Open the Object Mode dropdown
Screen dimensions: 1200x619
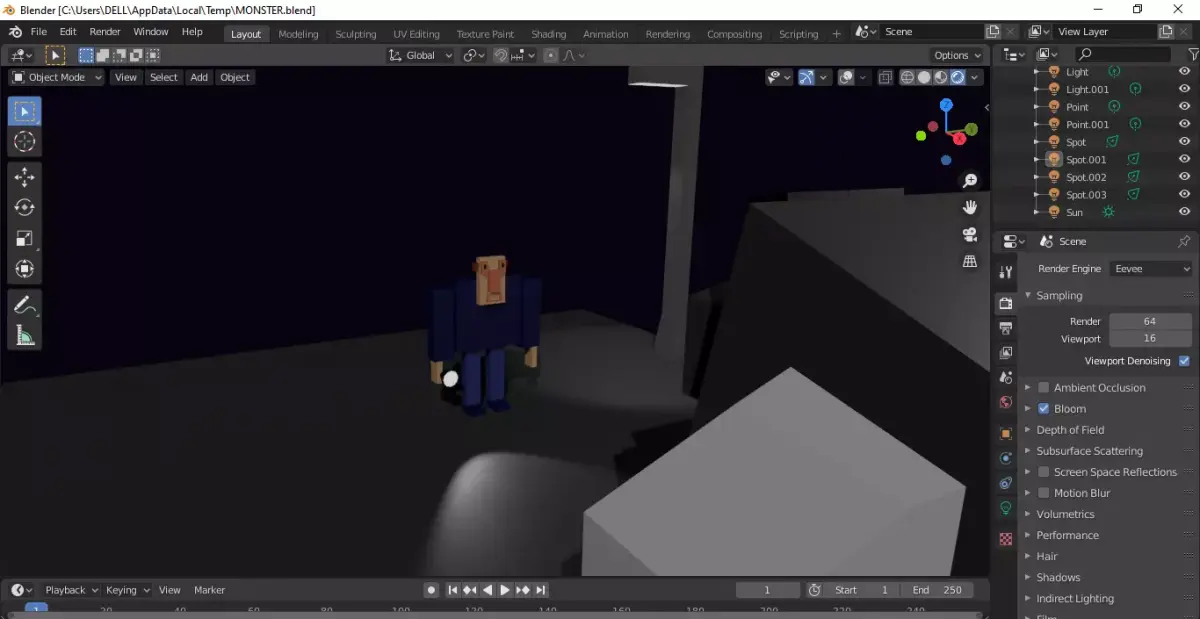57,77
